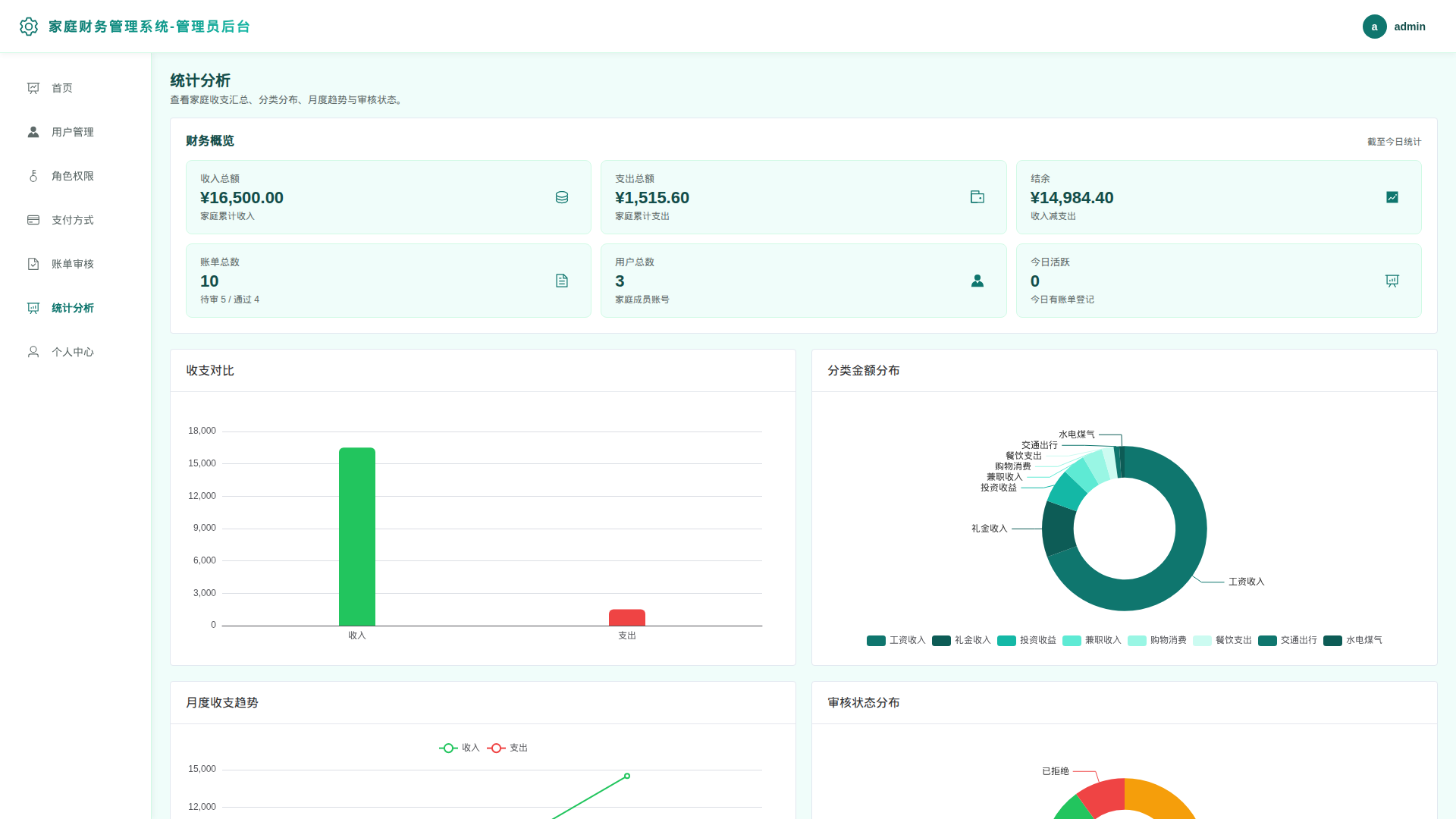Screen dimensions: 1456x819
Task: Click the 收入总额 amount ¥16,500.00
Action: coord(242,198)
